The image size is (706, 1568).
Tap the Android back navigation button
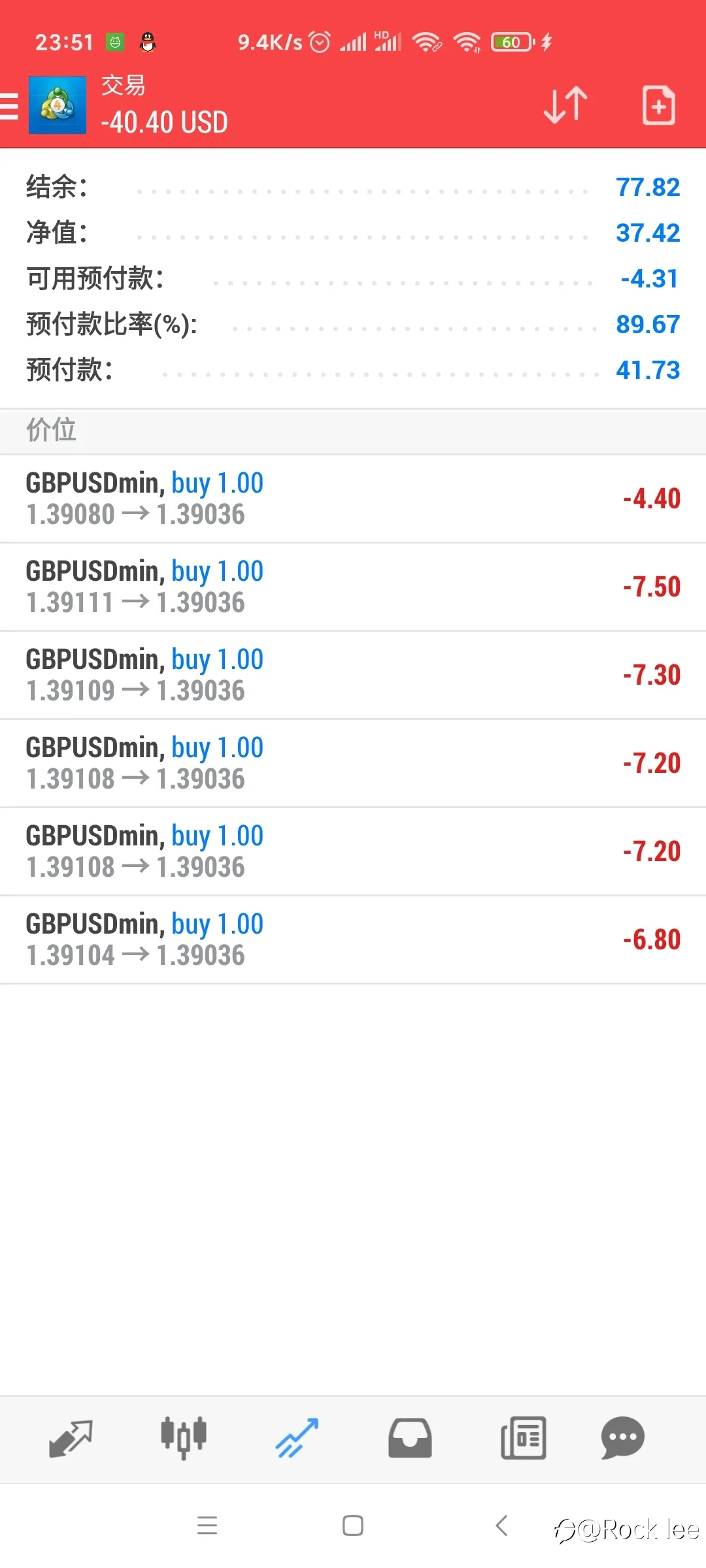pyautogui.click(x=501, y=1526)
